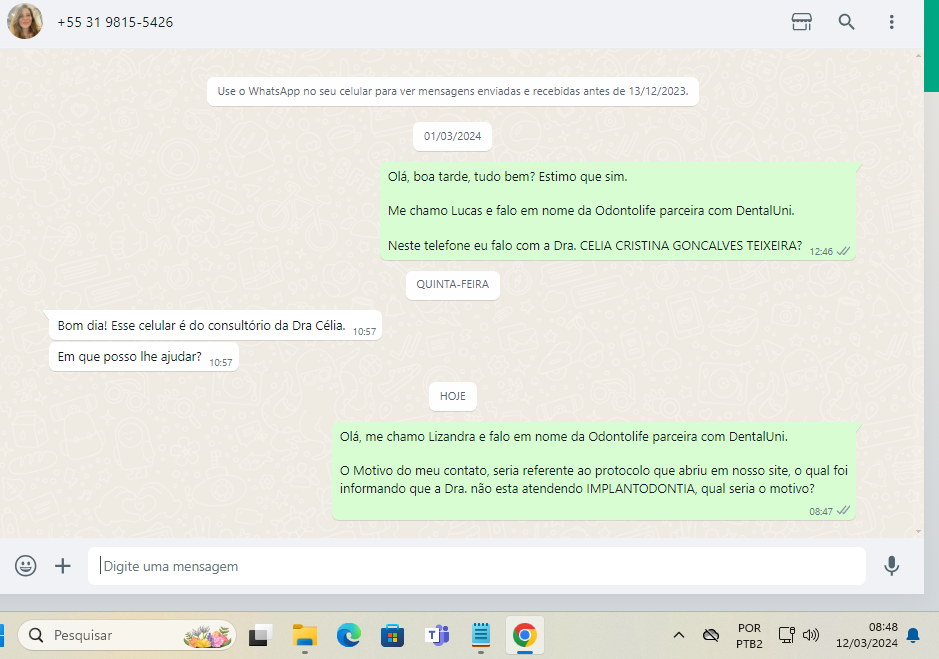The width and height of the screenshot is (939, 659).
Task: Click the Windows taskbar Pesquisar search box
Action: (127, 635)
